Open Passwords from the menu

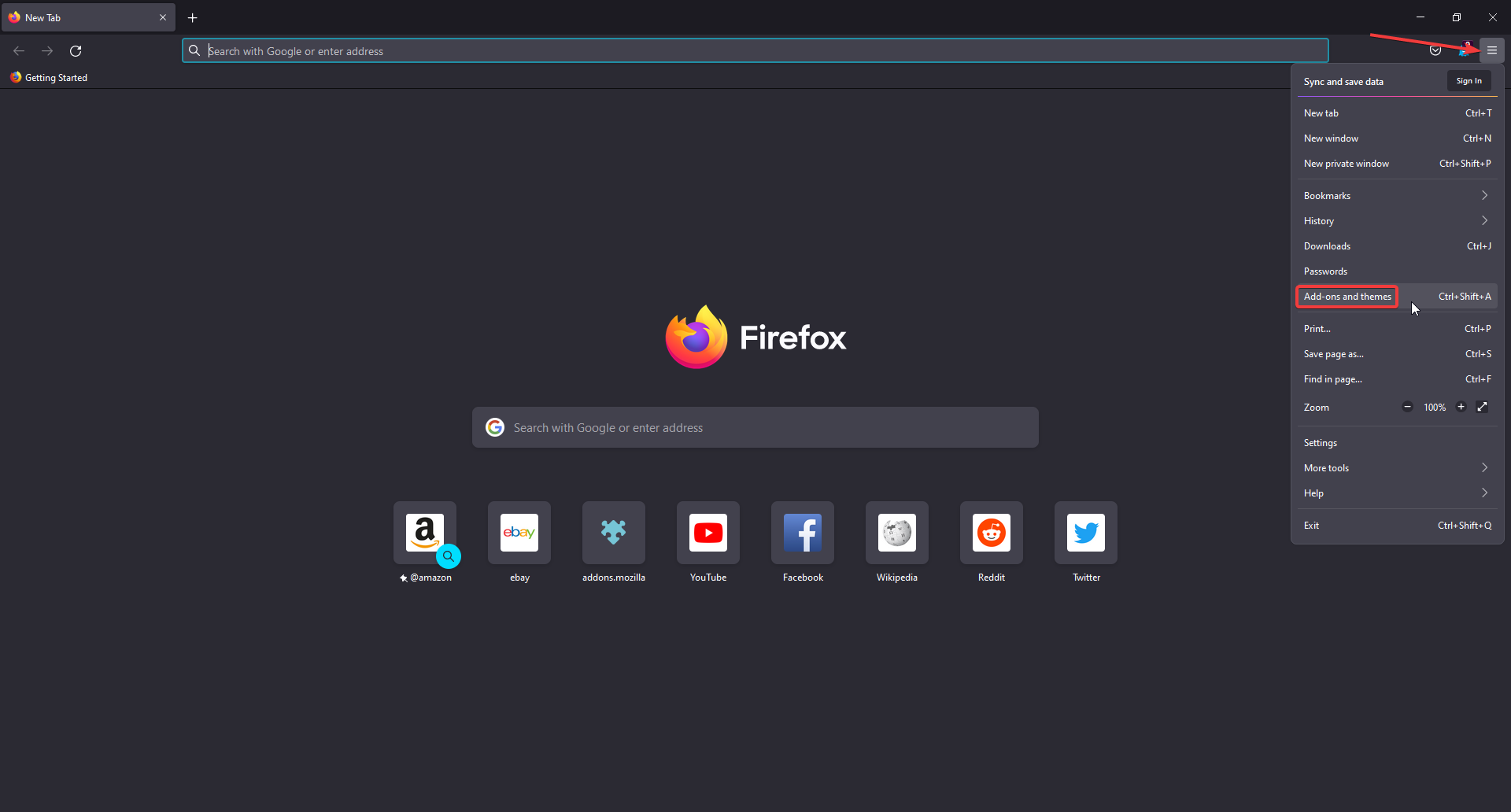(1397, 271)
